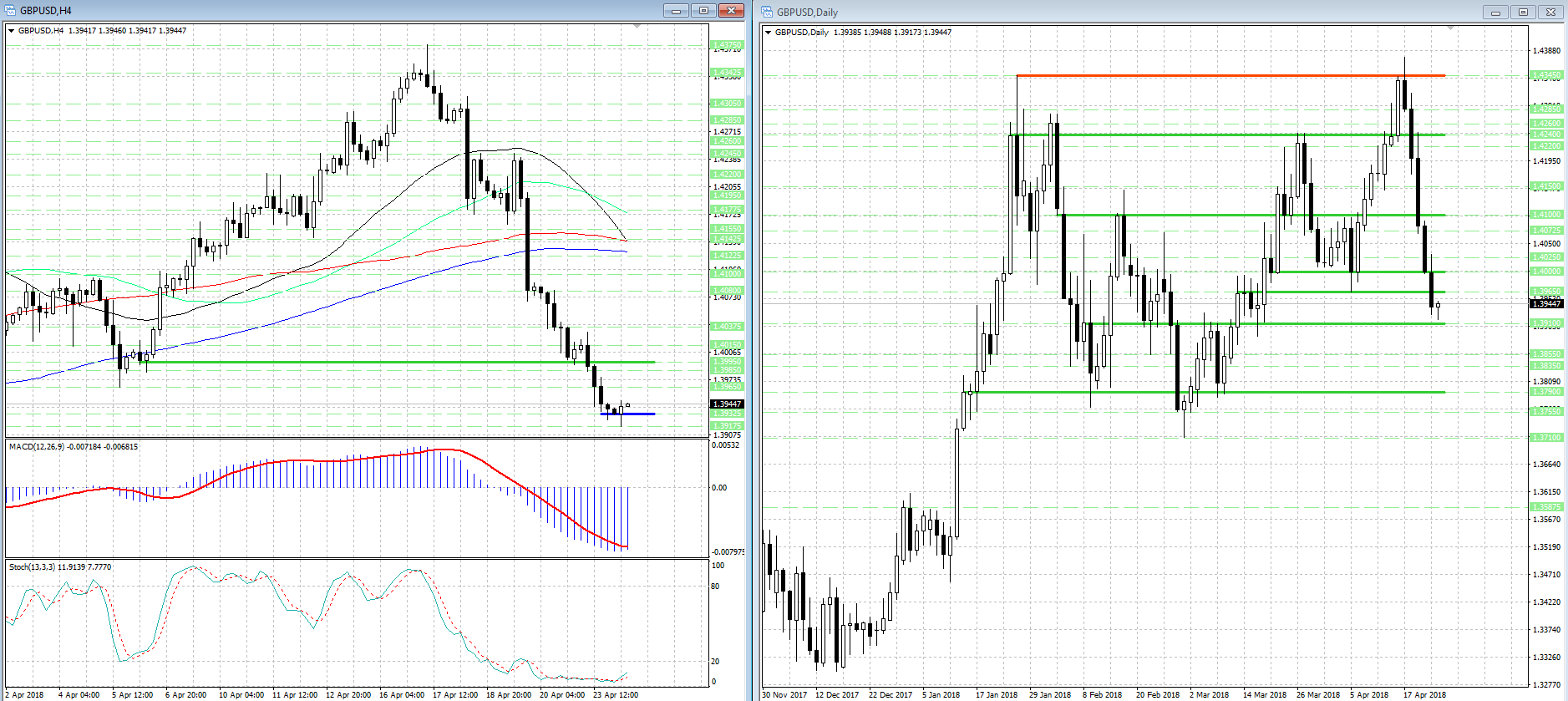Minimize the GBPUSD,H4 chart window
Image resolution: width=1568 pixels, height=701 pixels.
[676, 10]
